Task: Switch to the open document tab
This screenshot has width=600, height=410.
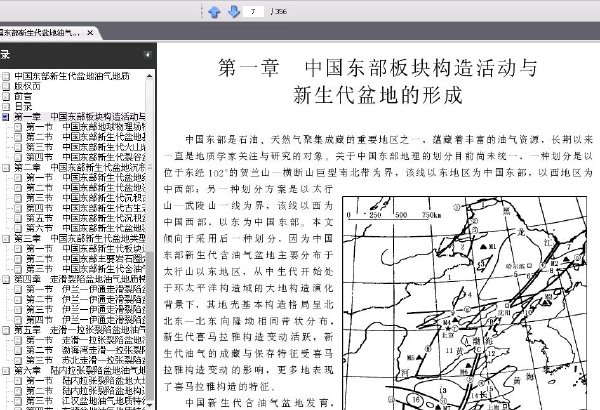Action: coord(42,33)
